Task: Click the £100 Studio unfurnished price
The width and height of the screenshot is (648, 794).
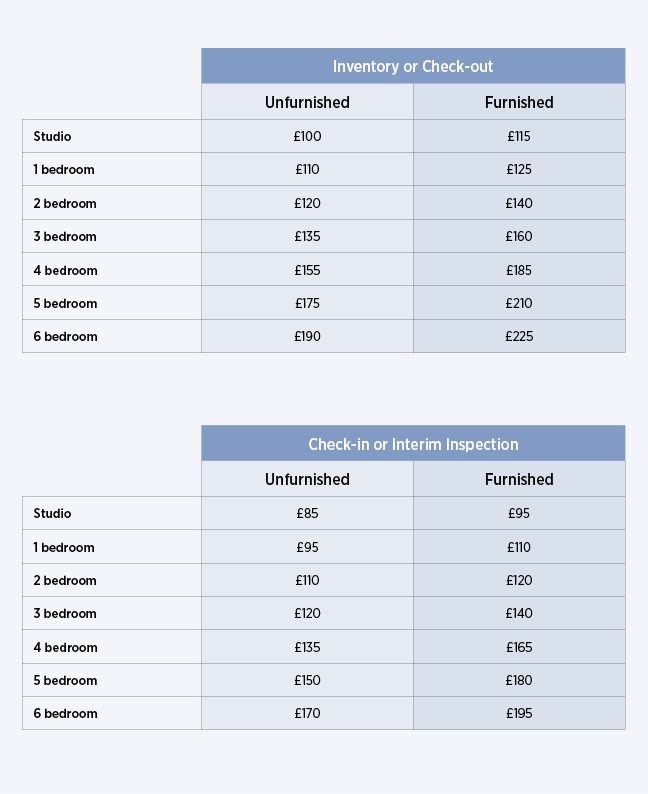Action: click(307, 136)
